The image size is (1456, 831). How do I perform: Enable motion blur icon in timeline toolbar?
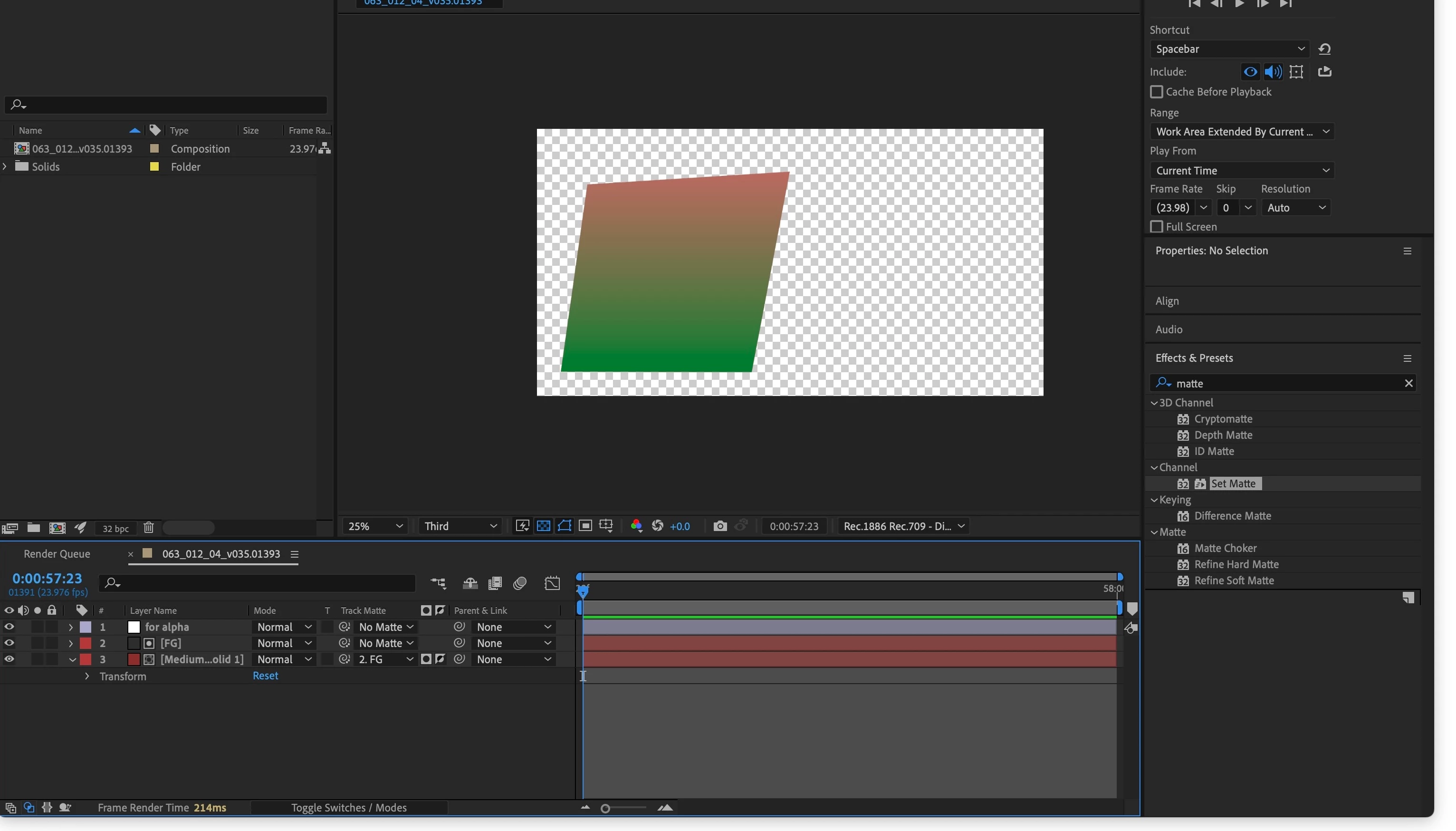[x=519, y=583]
